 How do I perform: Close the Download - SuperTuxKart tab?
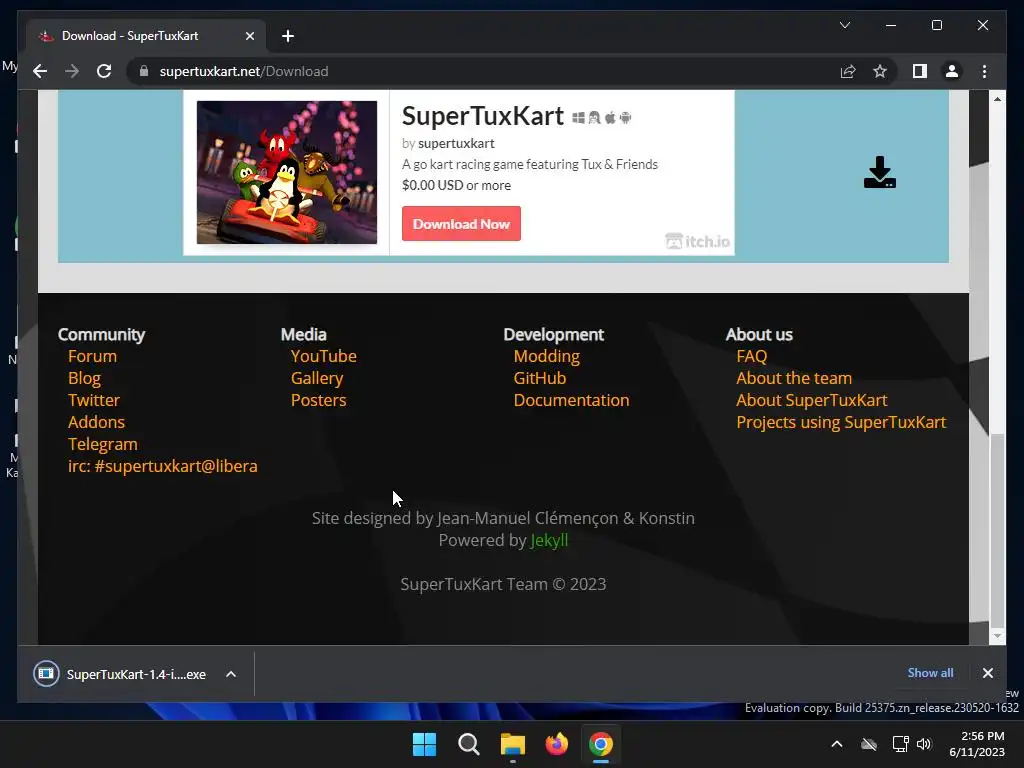[x=249, y=36]
